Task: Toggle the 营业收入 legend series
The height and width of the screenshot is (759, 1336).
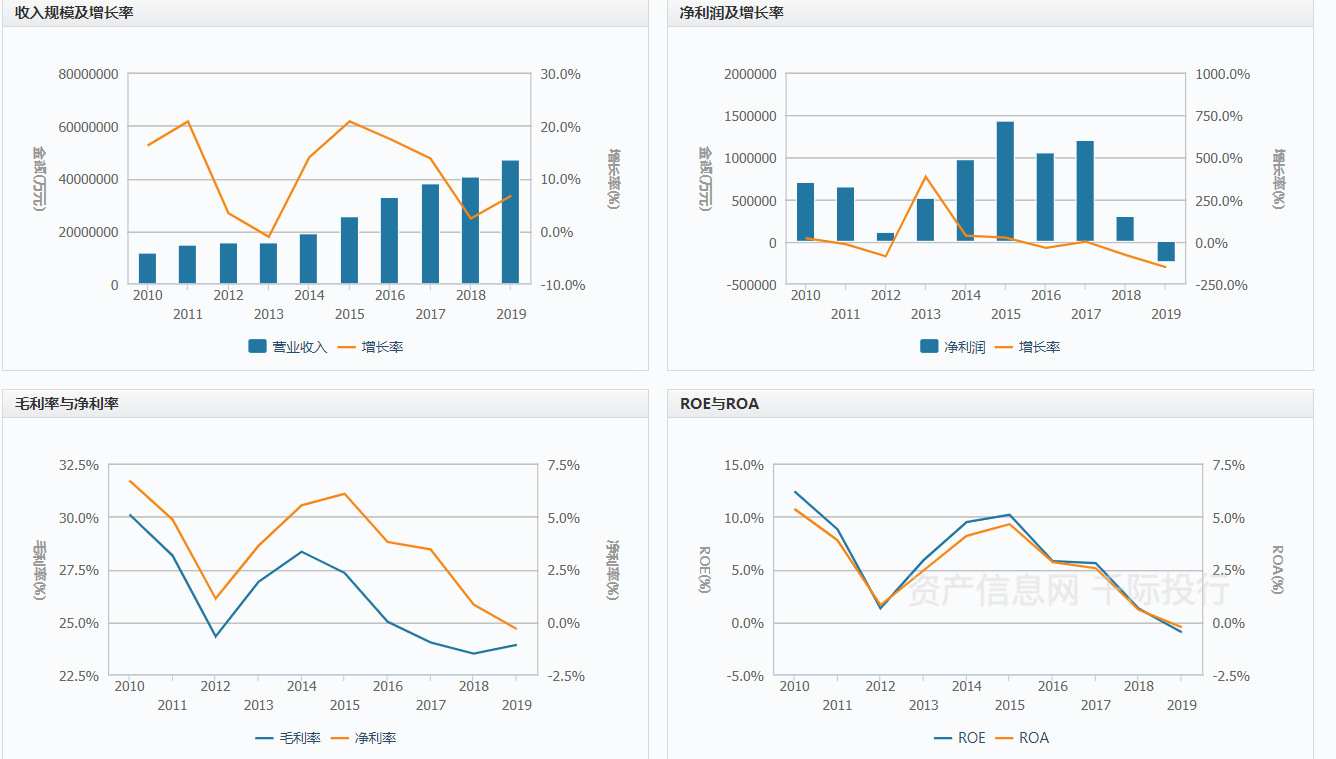Action: click(x=288, y=347)
